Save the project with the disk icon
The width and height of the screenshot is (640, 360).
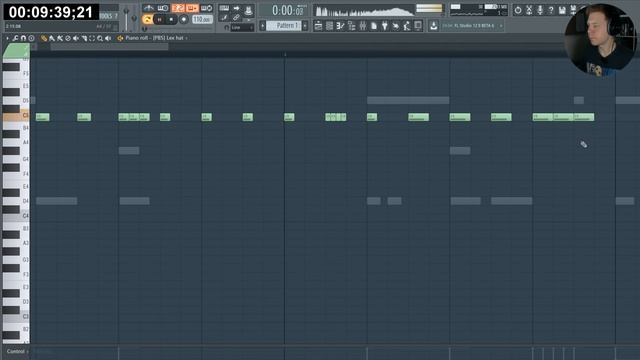(562, 10)
